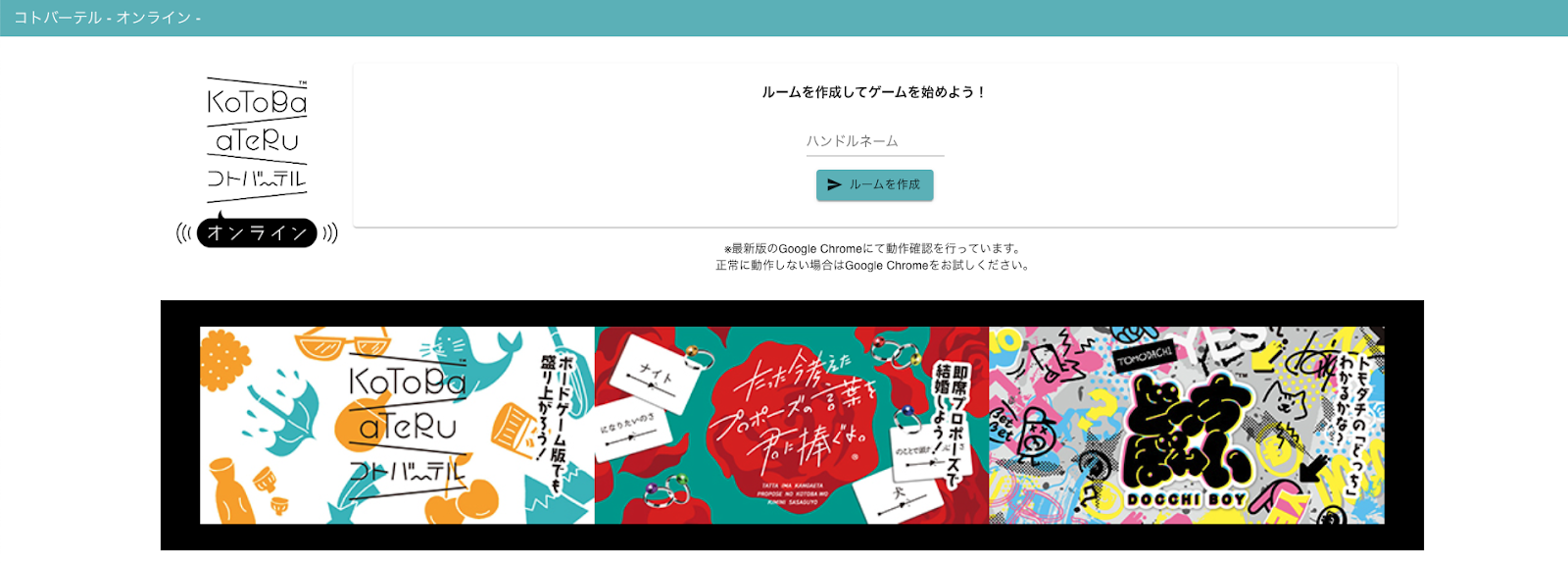
Task: Click the DOCCHI BOY title text
Action: pos(1186,499)
